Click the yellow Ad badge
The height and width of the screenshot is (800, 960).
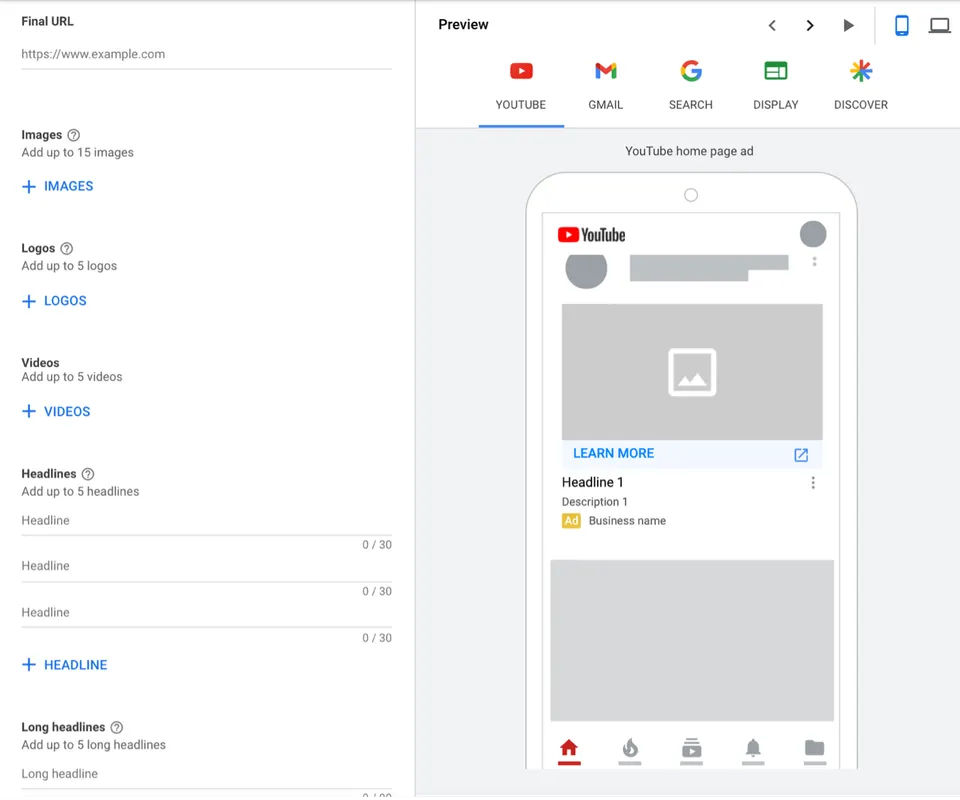pos(571,521)
